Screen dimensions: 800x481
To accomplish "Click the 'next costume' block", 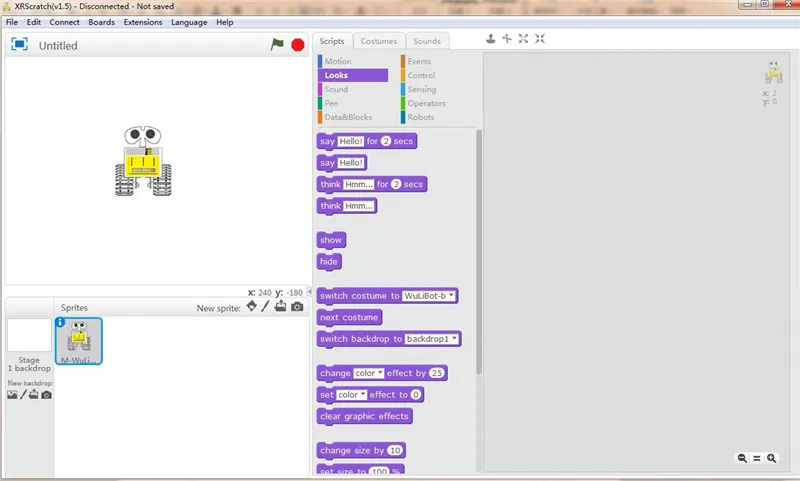I will [x=349, y=317].
